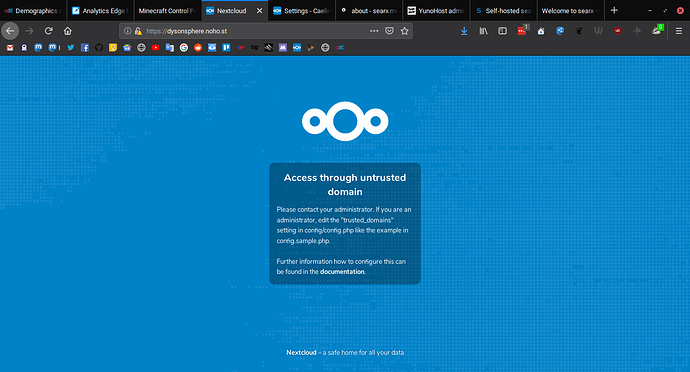The width and height of the screenshot is (690, 372).
Task: Go back to the previous page
Action: [x=10, y=31]
